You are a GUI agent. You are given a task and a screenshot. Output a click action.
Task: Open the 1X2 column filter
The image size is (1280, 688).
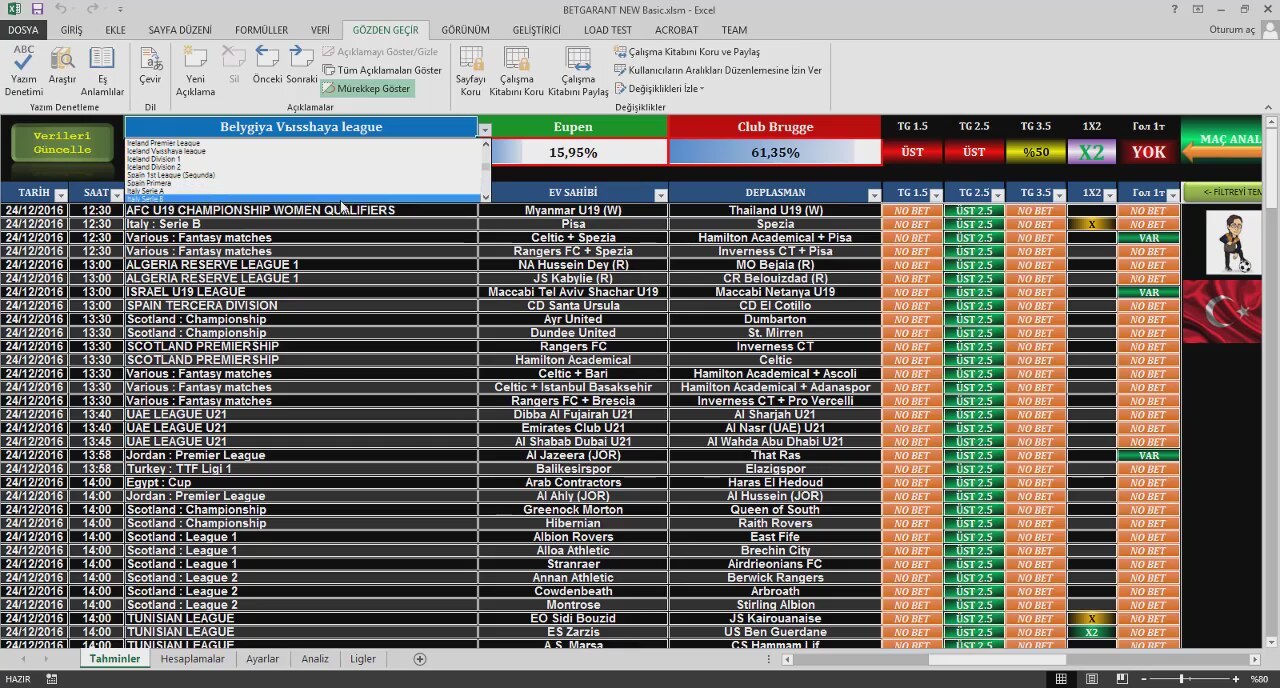[x=1110, y=194]
